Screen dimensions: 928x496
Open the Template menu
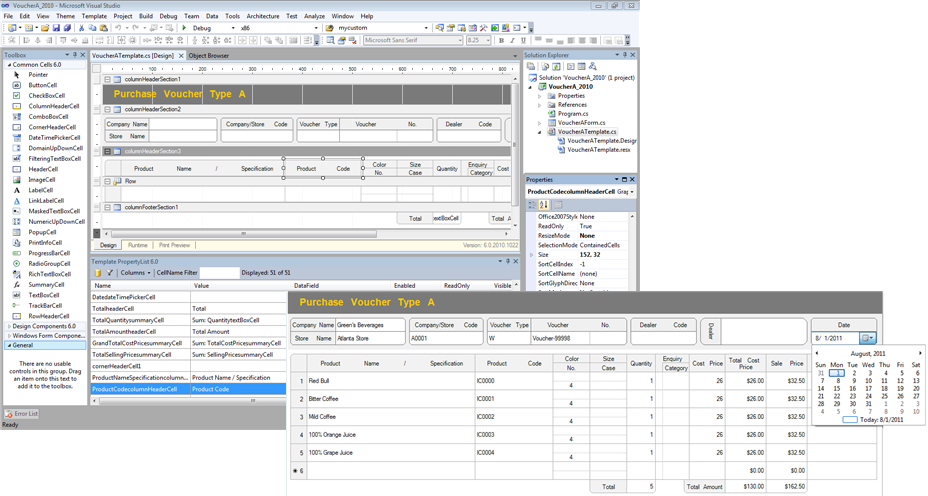coord(94,16)
